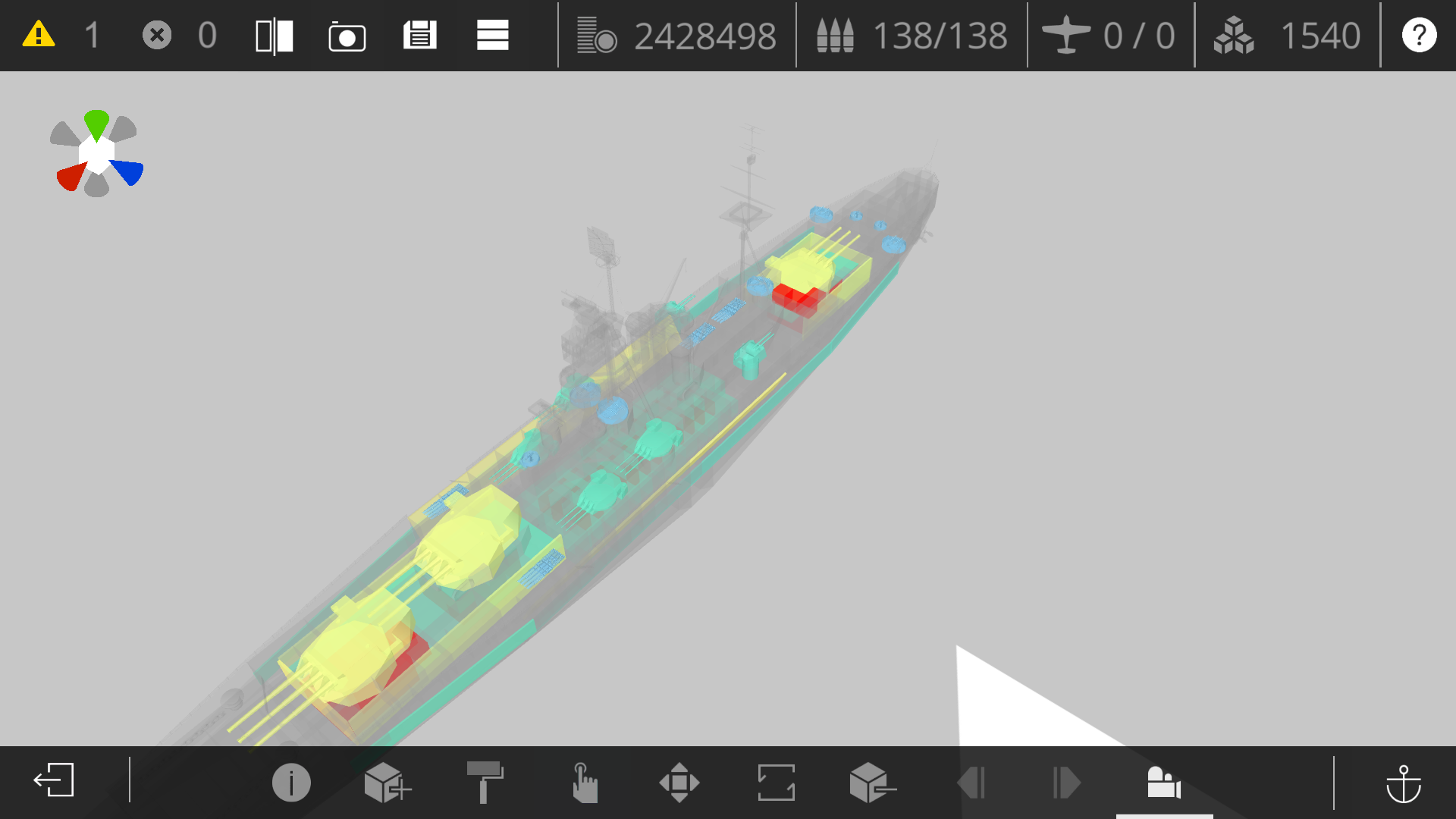Click the aircraft value 0 / 0
Image resolution: width=1456 pixels, height=819 pixels.
point(1139,36)
